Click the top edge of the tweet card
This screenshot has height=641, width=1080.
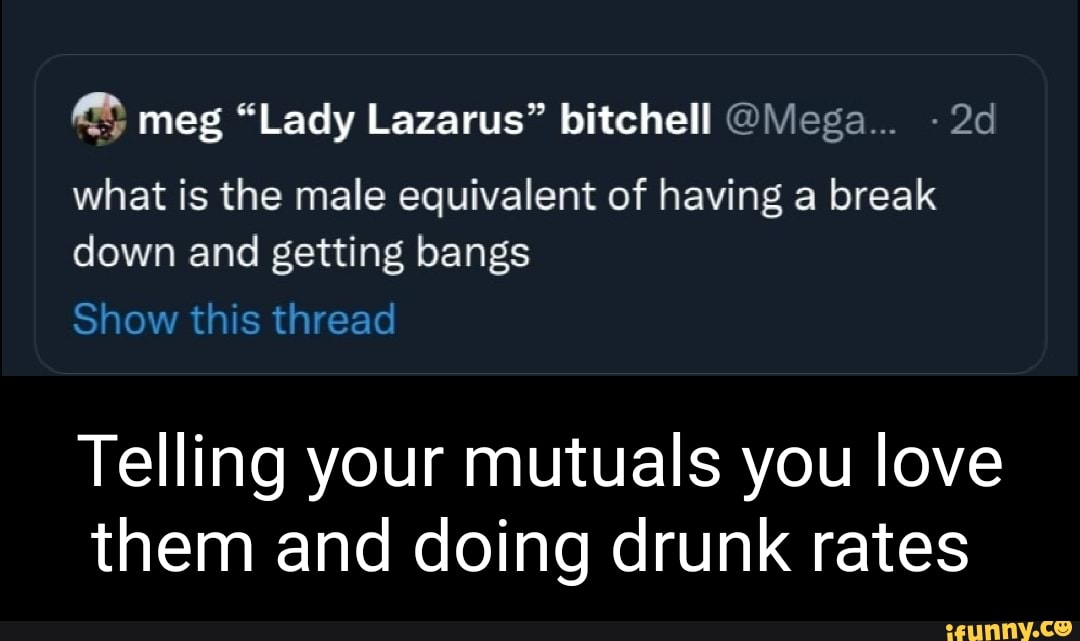click(x=540, y=58)
